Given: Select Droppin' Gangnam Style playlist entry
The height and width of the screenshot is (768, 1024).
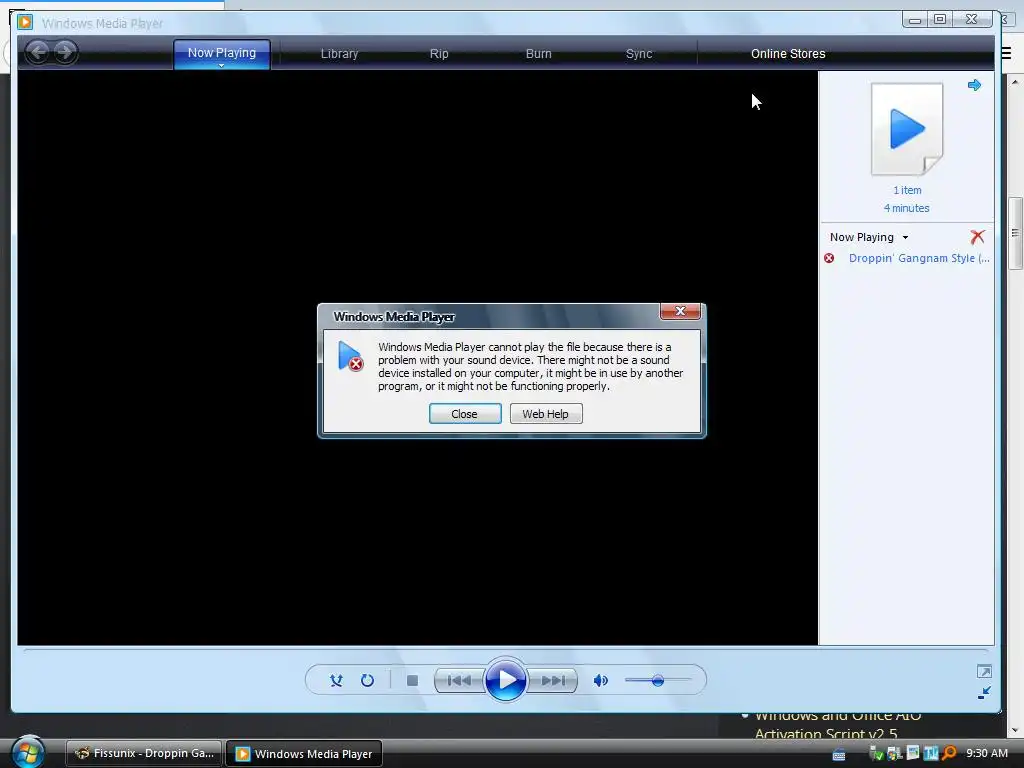Looking at the screenshot, I should (919, 258).
